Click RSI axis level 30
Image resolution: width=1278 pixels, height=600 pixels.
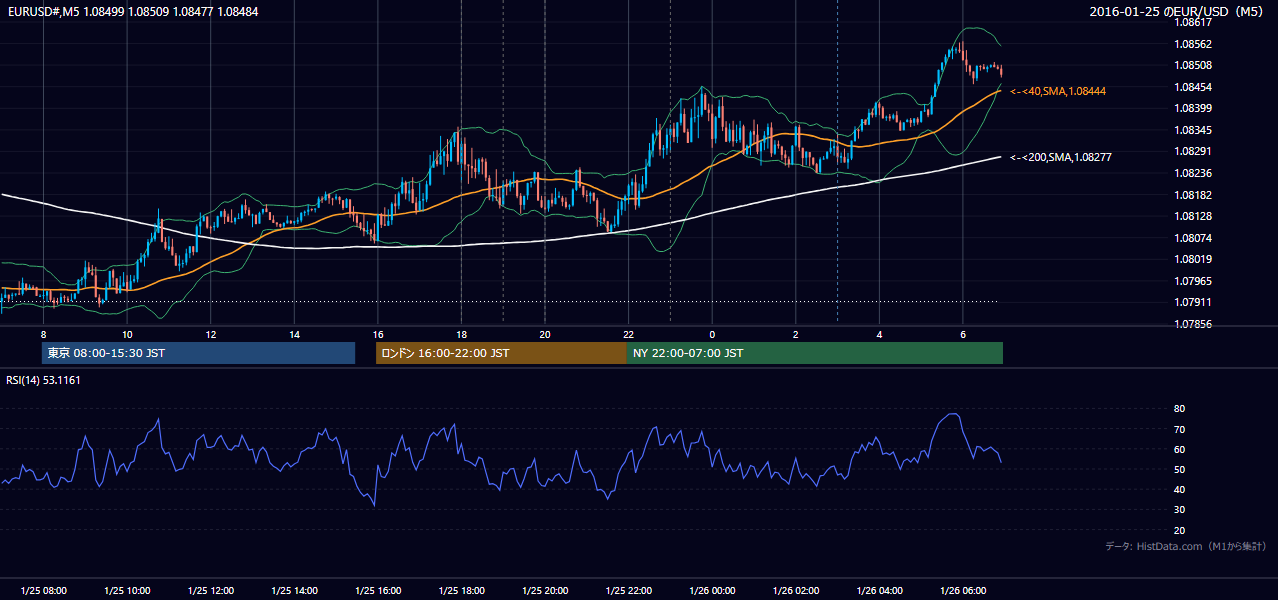coord(1180,510)
